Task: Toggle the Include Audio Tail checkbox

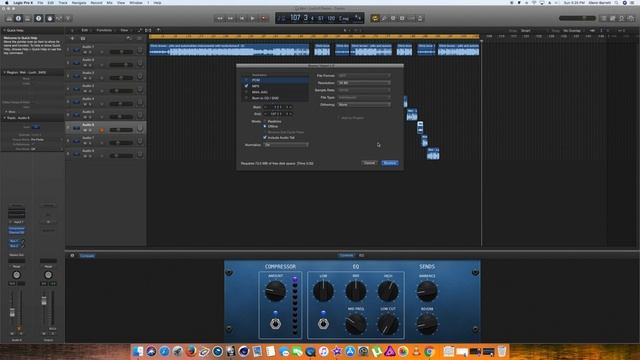Action: pos(265,138)
